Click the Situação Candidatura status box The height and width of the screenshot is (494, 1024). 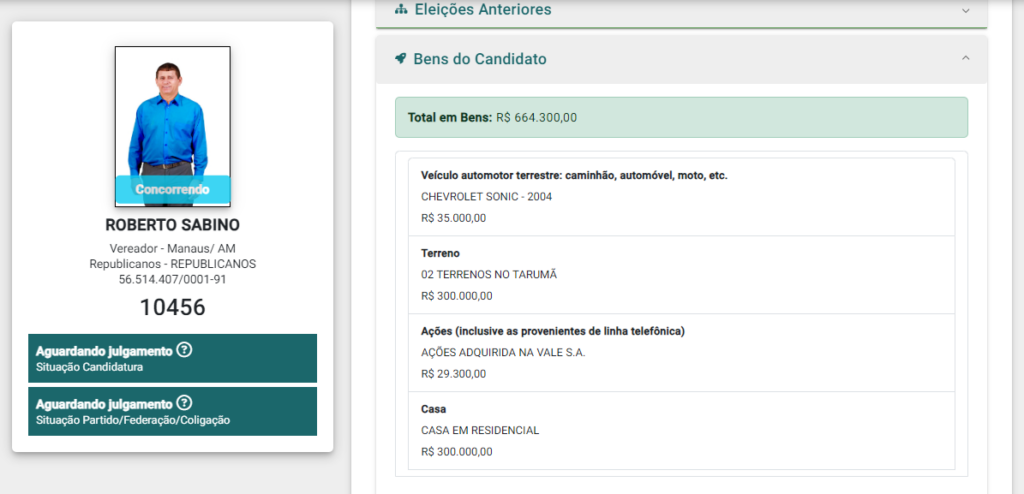(x=172, y=358)
